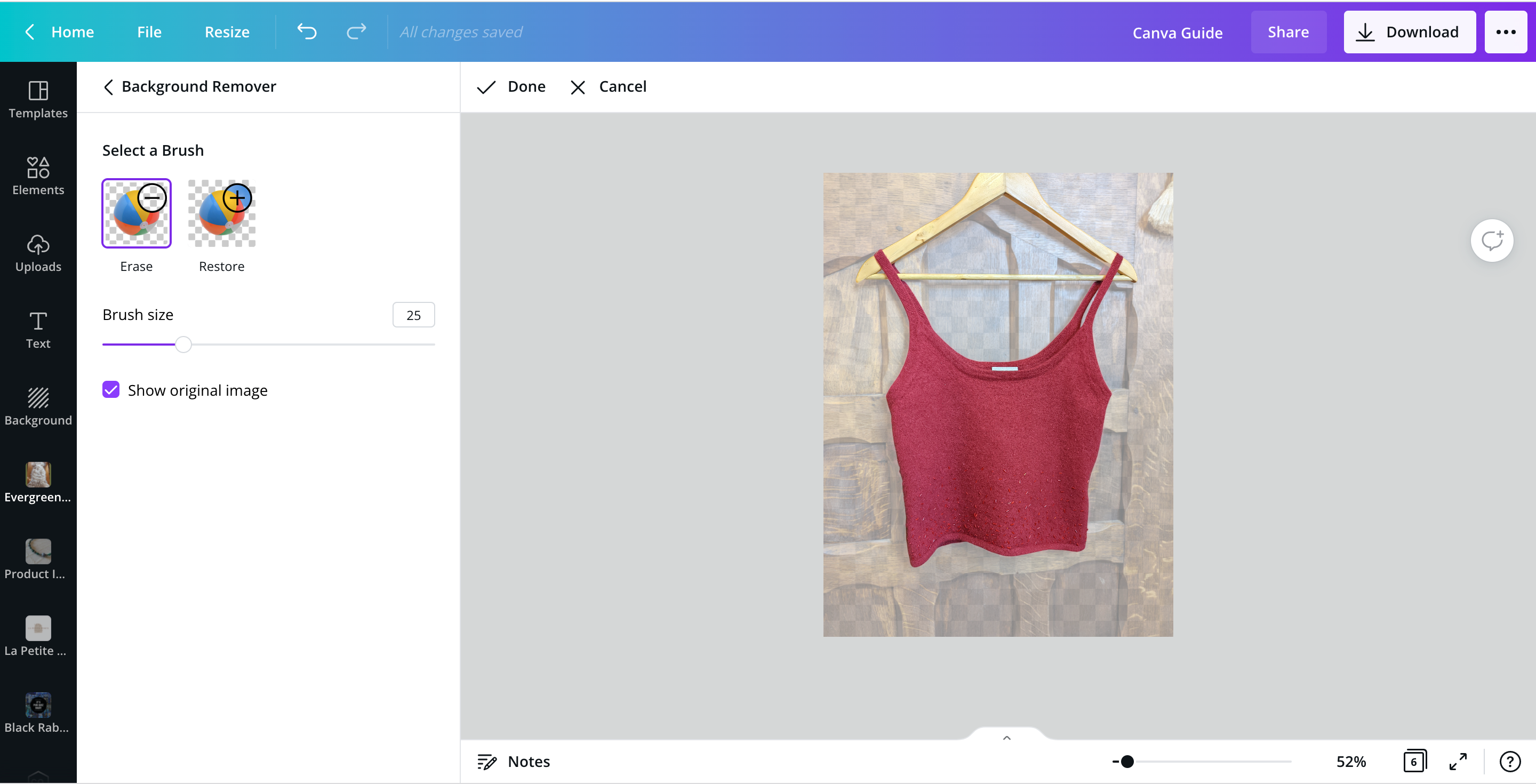Open the File menu
This screenshot has height=784, width=1536.
tap(149, 31)
